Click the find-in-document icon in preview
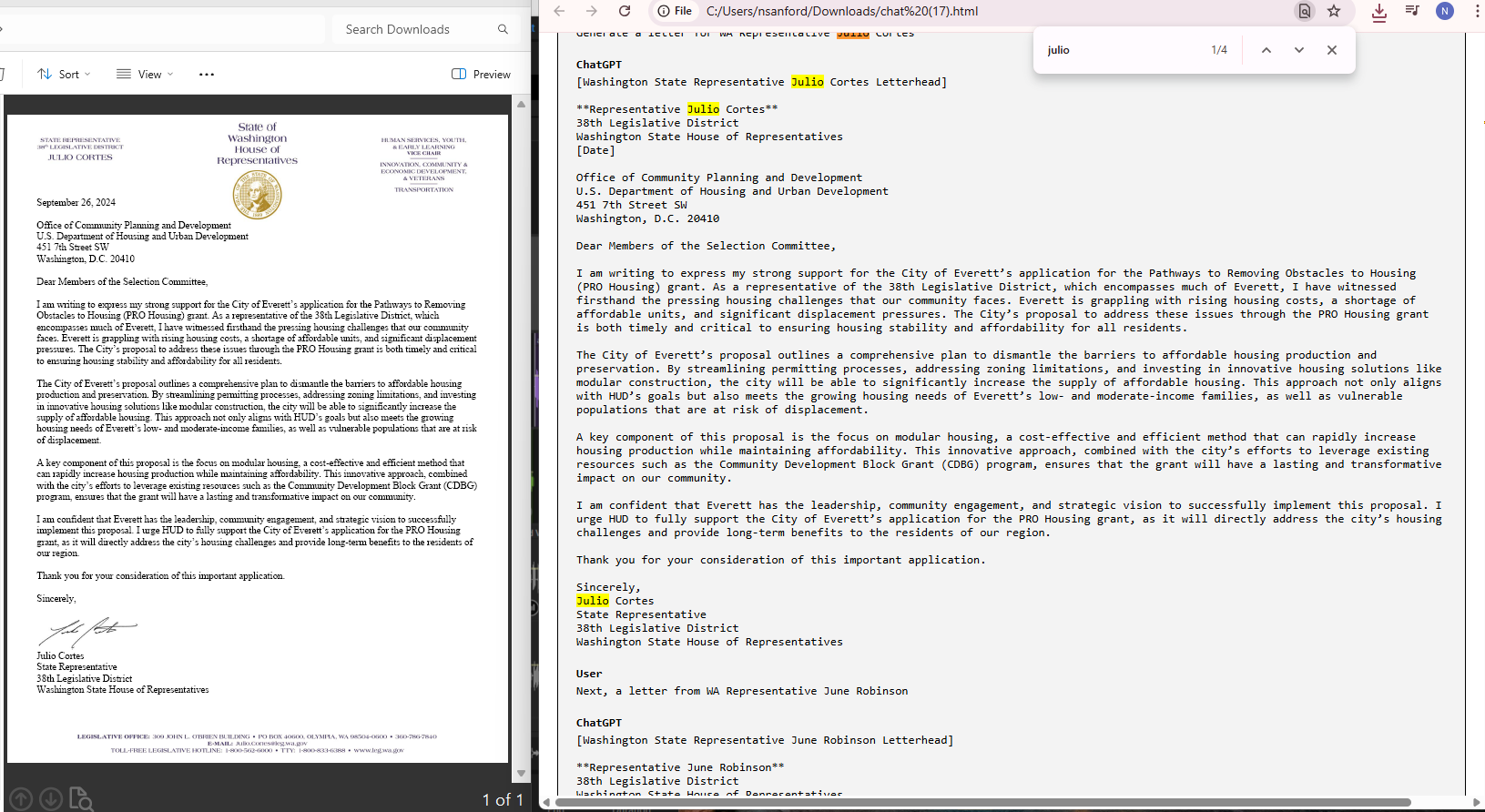Screen dimensions: 1485x812 click(81, 799)
